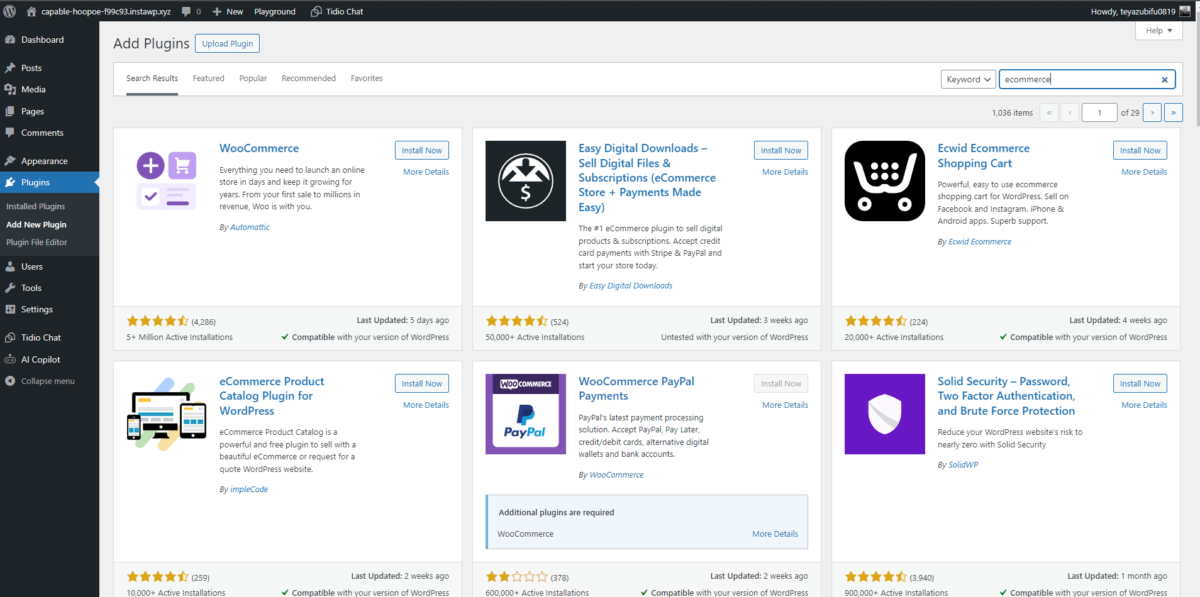The height and width of the screenshot is (597, 1200).
Task: Open the WooCommerce PayPal Payments title link
Action: click(636, 388)
